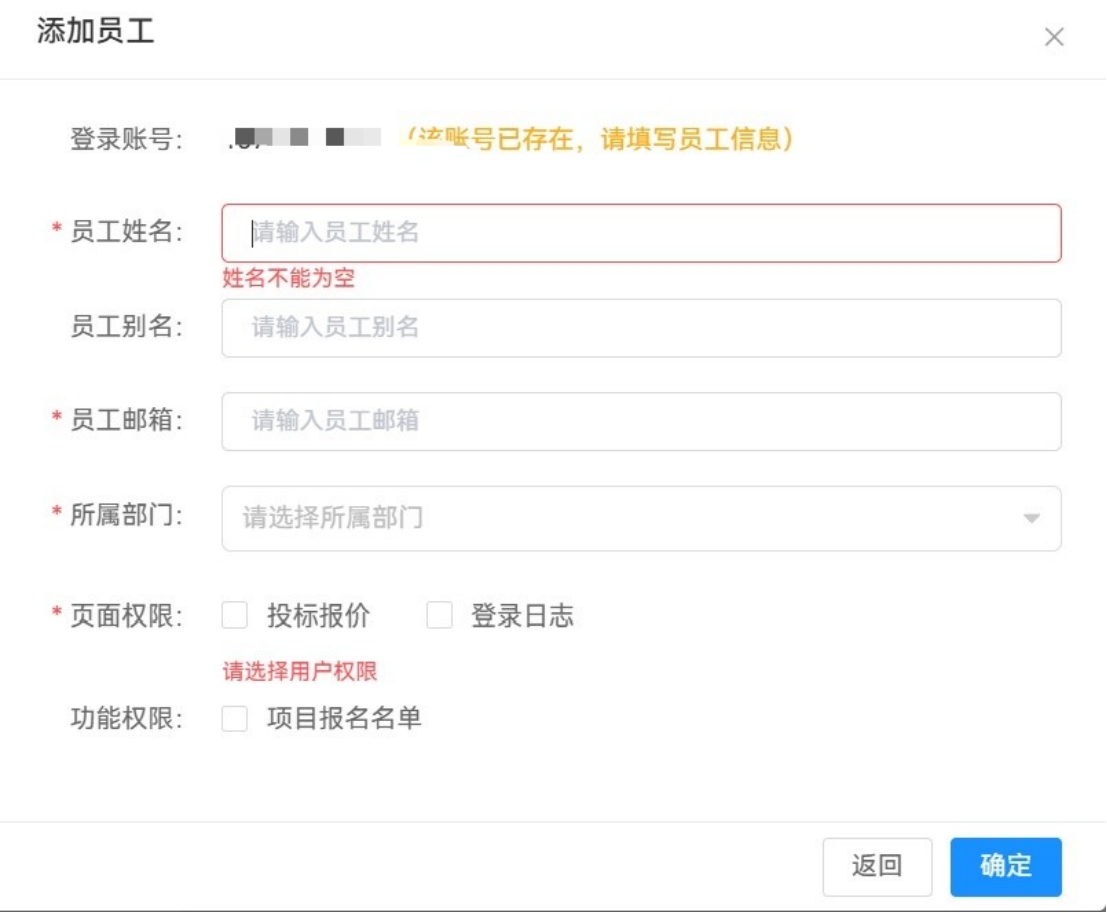The height and width of the screenshot is (913, 1107).
Task: Click the 添加员工 dialog title
Action: point(95,31)
